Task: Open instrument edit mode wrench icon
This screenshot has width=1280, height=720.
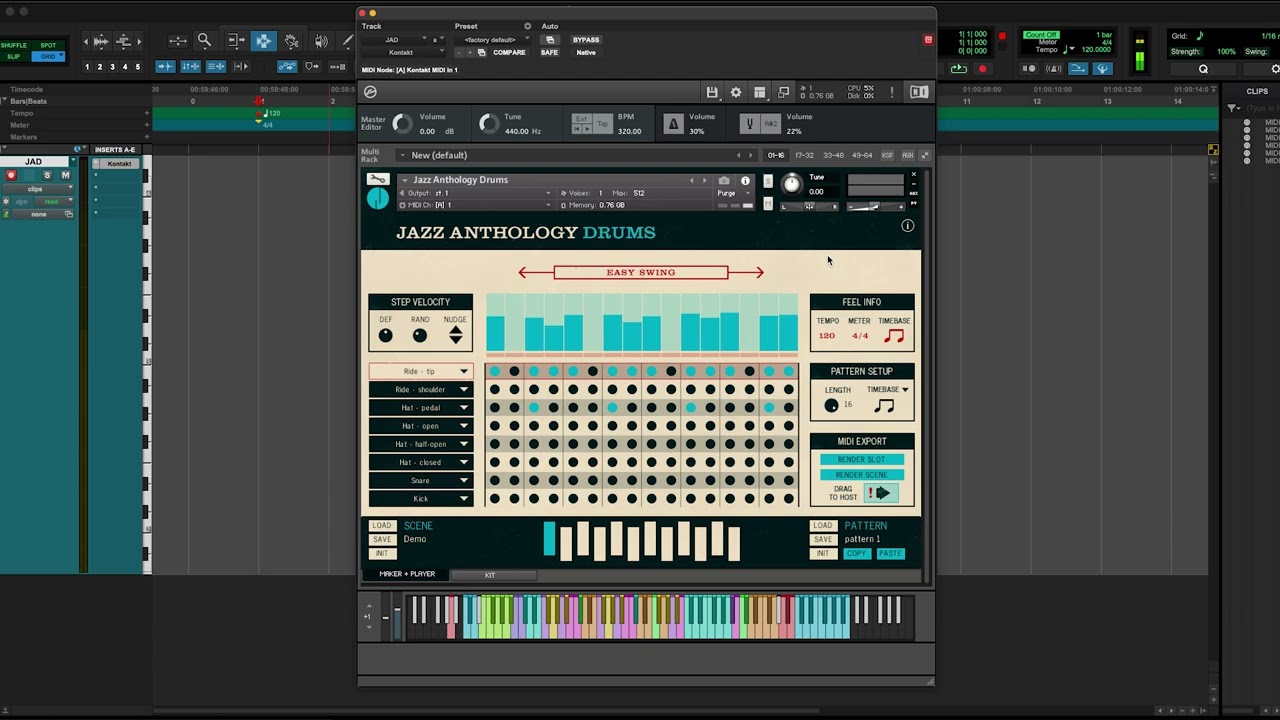Action: click(x=378, y=179)
